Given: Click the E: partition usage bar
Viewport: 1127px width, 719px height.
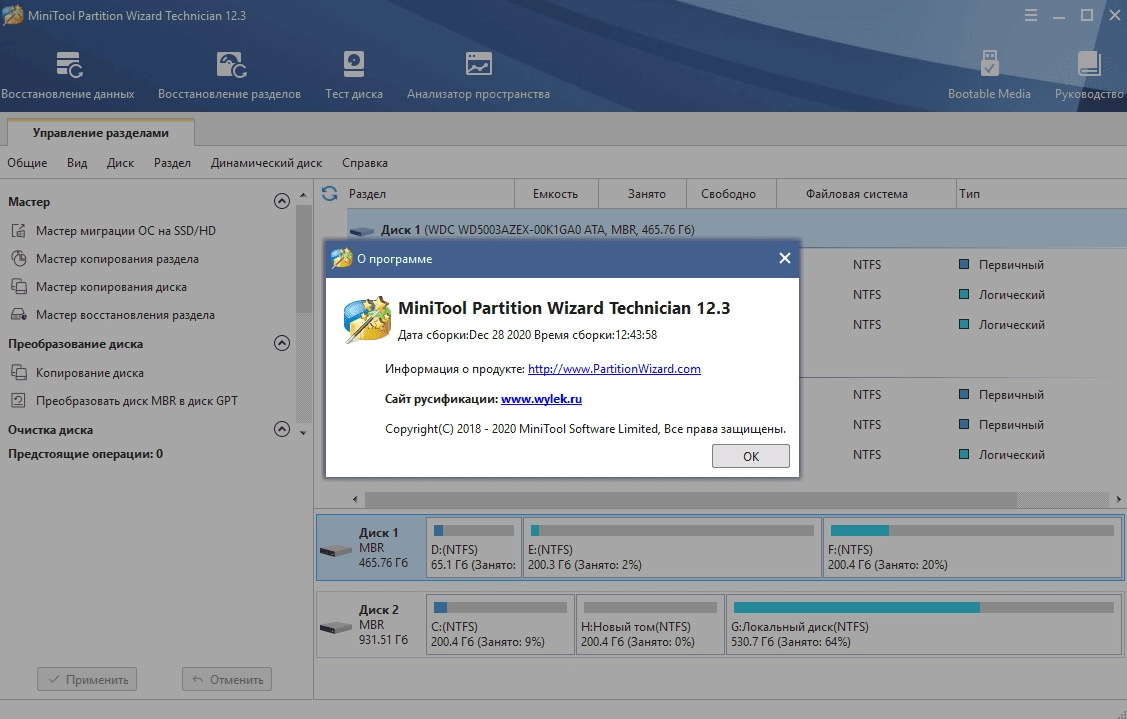Looking at the screenshot, I should [x=672, y=531].
